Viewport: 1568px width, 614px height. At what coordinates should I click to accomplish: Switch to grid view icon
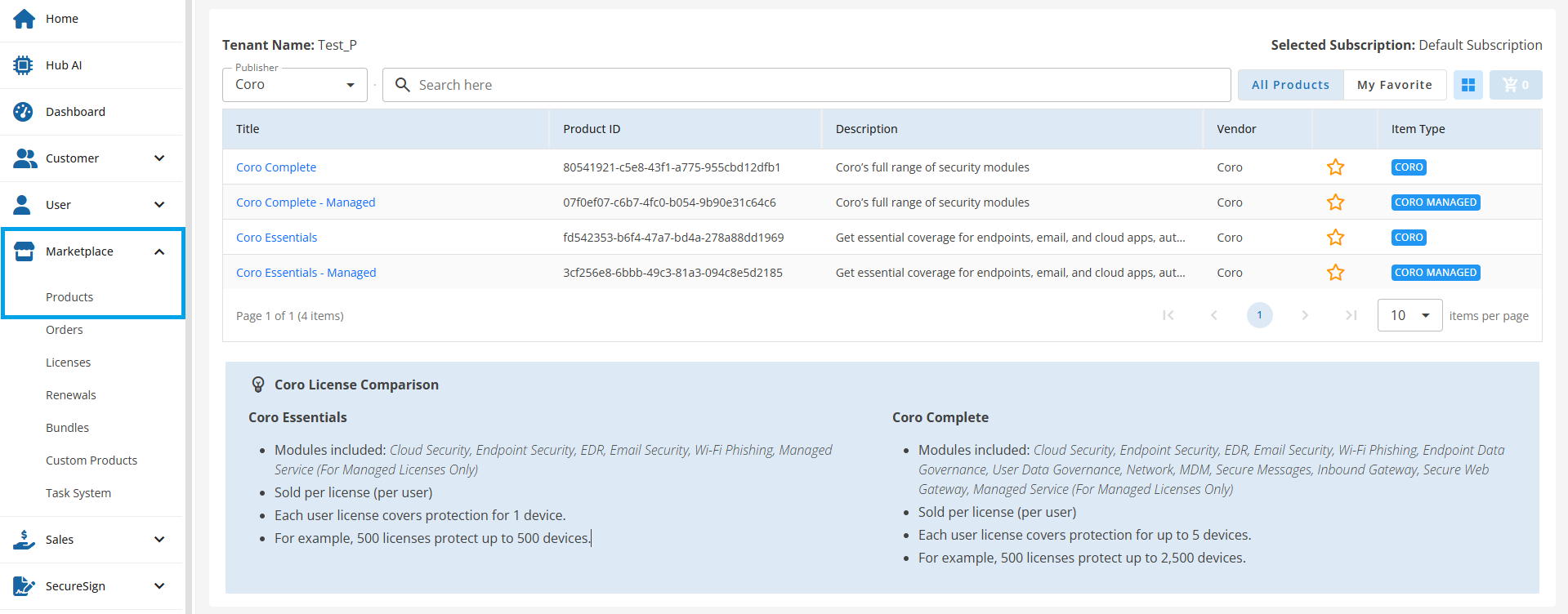tap(1468, 85)
